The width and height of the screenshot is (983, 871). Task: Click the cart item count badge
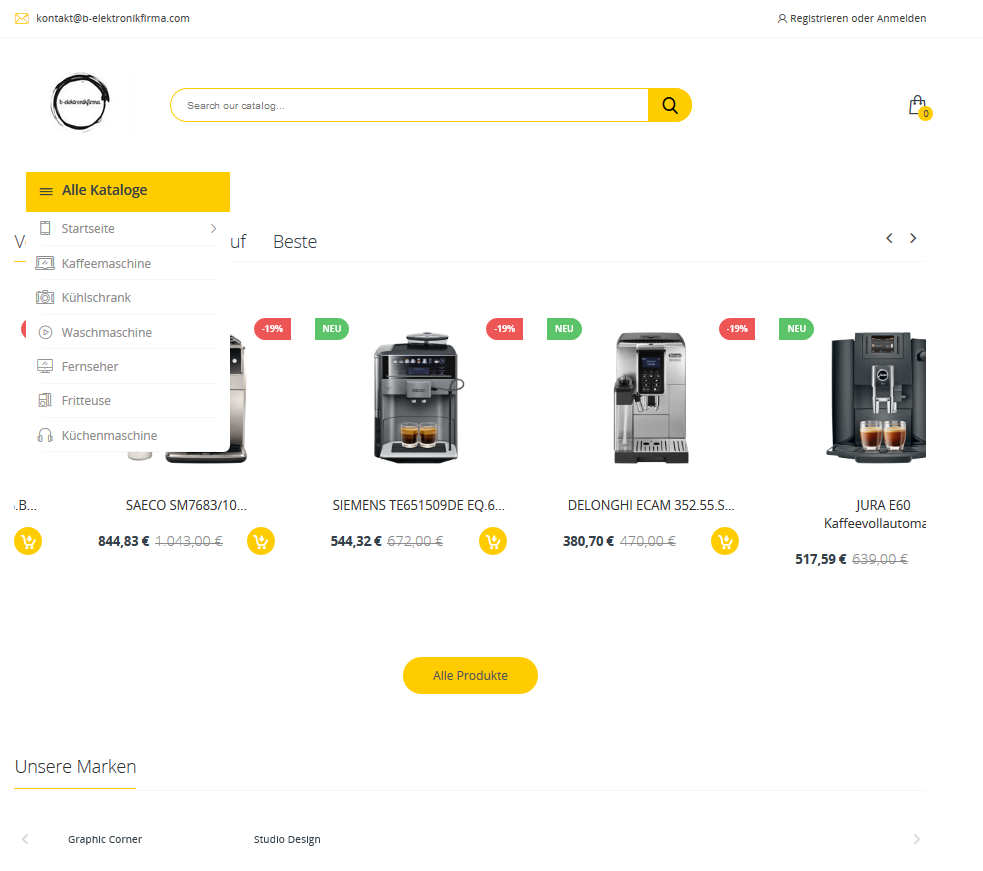click(x=925, y=113)
